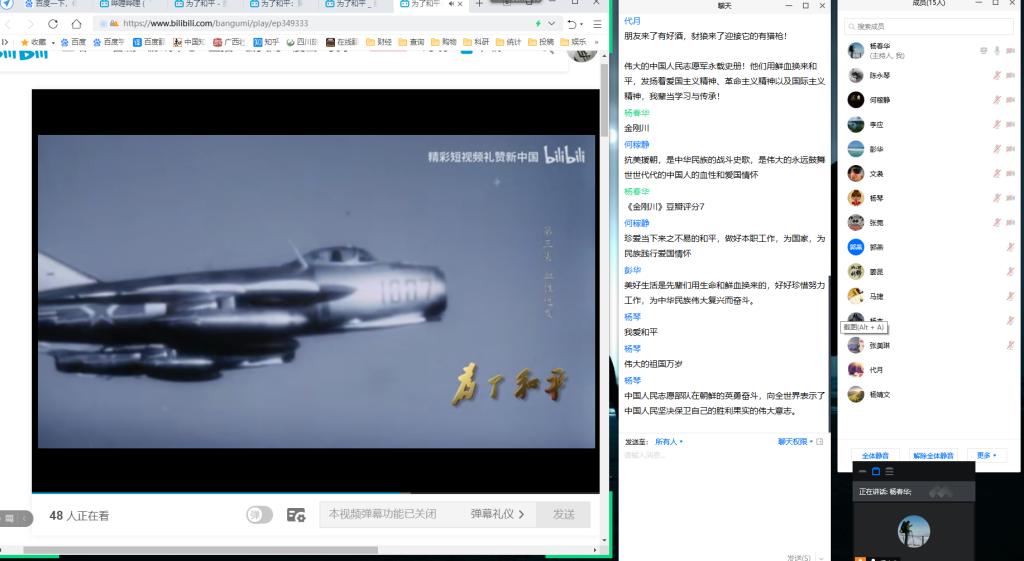Unmute 马捷's muted microphone icon
1024x561 pixels.
click(1010, 296)
